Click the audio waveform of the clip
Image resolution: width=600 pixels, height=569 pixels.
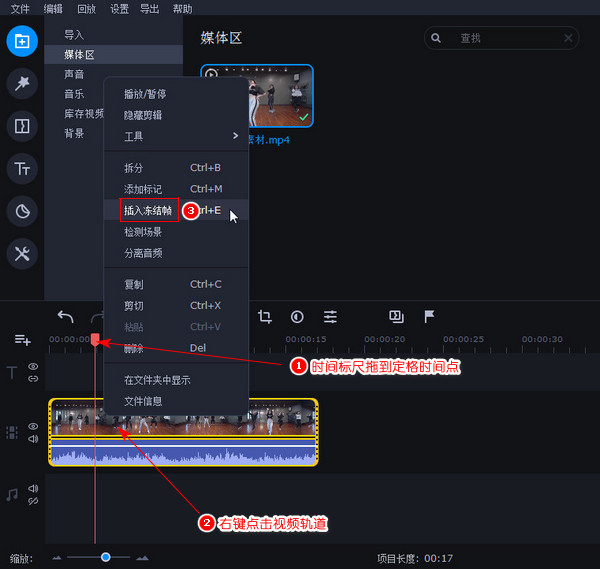point(183,452)
